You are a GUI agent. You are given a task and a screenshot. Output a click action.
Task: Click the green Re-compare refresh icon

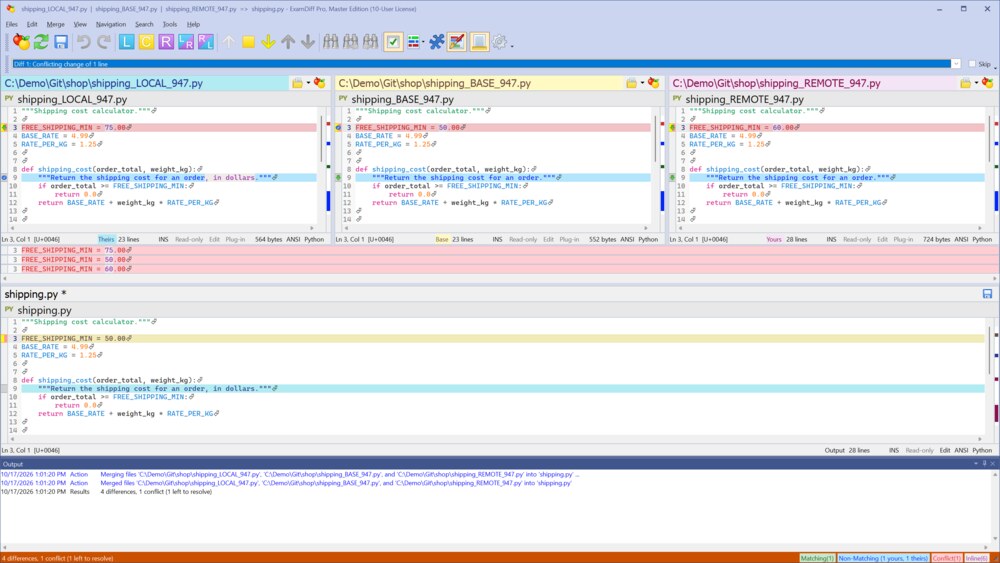[x=41, y=42]
